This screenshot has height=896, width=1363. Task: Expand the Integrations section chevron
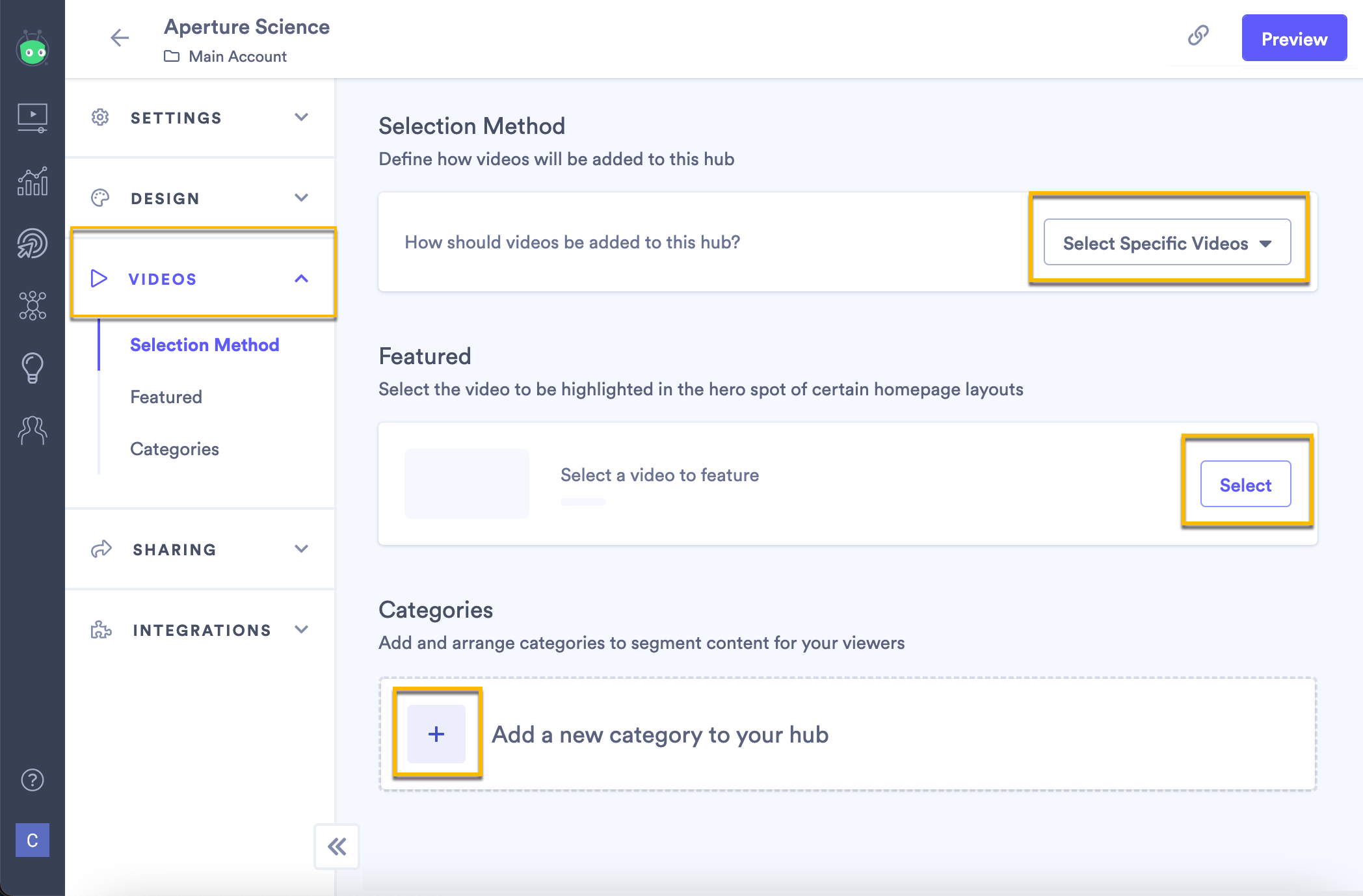click(x=301, y=629)
